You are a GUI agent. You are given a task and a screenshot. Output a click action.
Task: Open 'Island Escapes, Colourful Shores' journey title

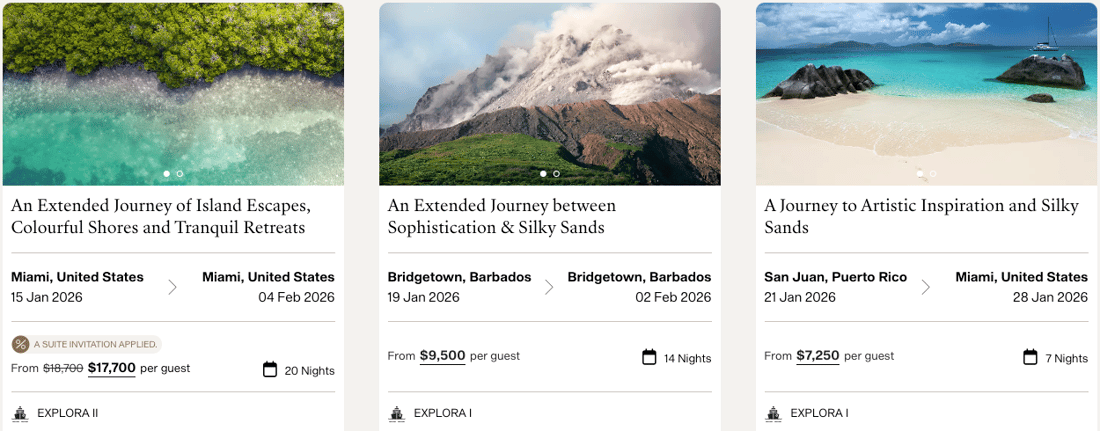pos(161,216)
